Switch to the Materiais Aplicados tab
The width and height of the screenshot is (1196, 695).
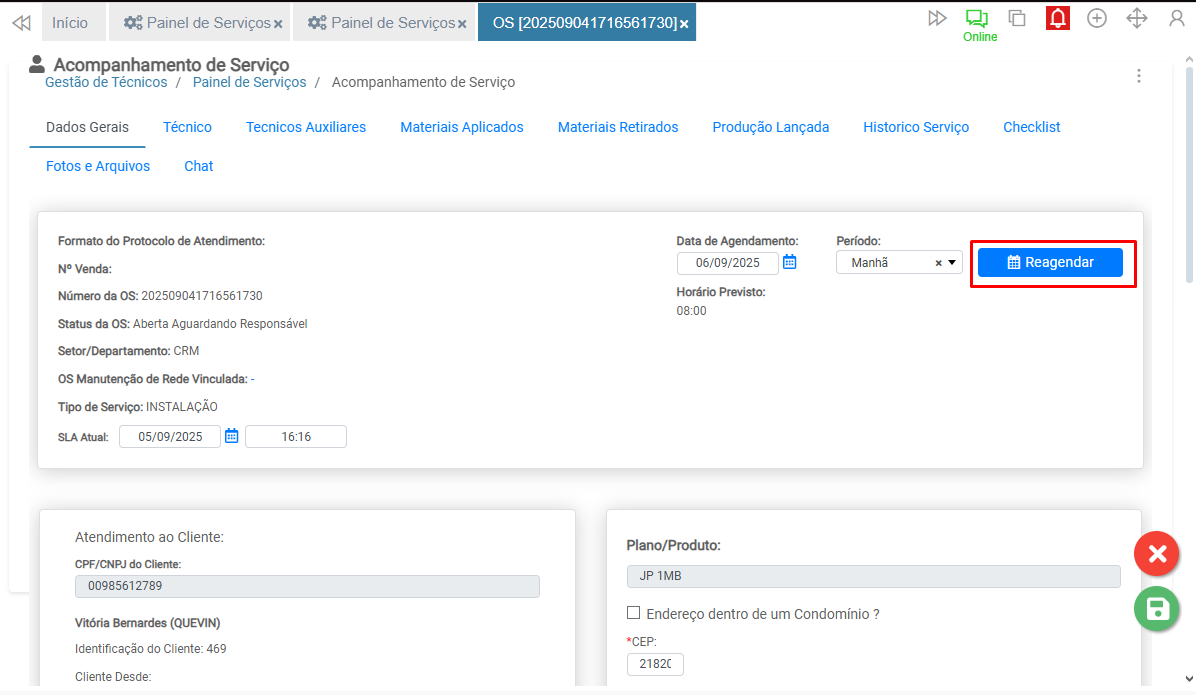[461, 127]
